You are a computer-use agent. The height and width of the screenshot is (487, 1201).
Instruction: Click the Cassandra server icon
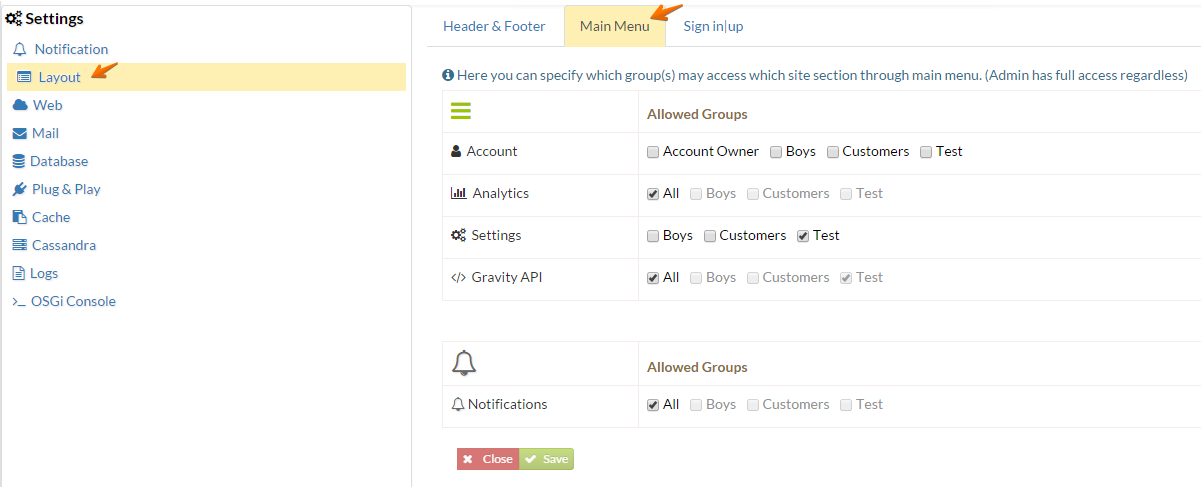tap(20, 245)
